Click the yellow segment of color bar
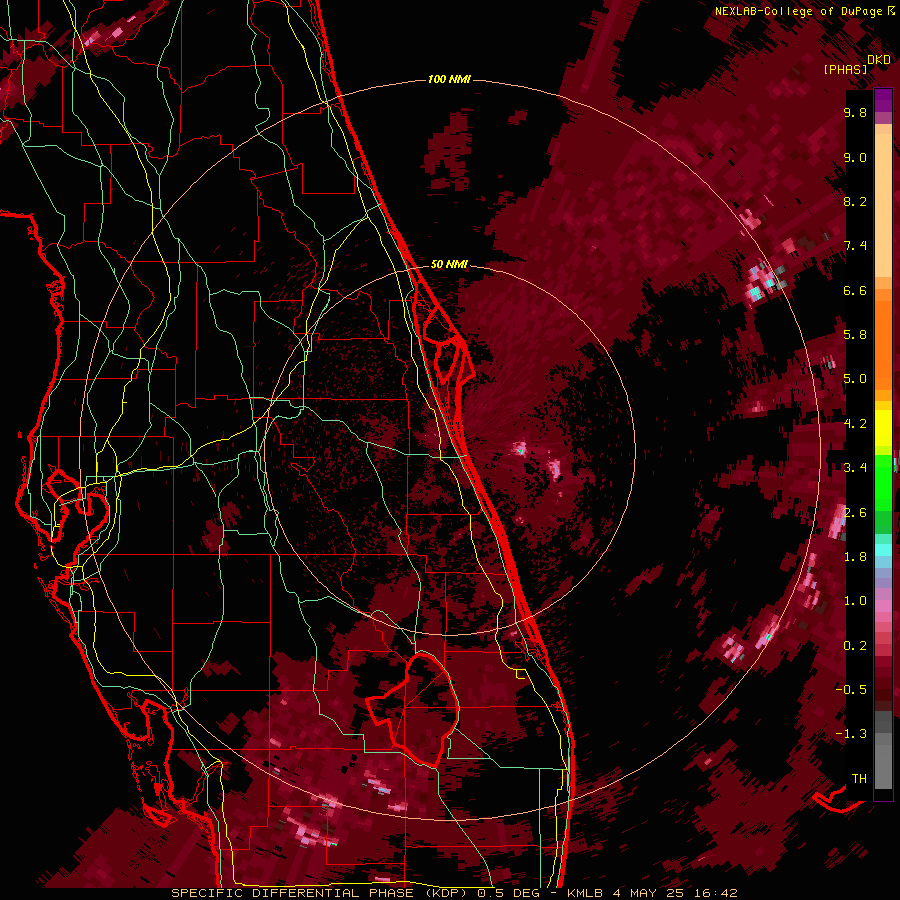The image size is (900, 900). 883,428
